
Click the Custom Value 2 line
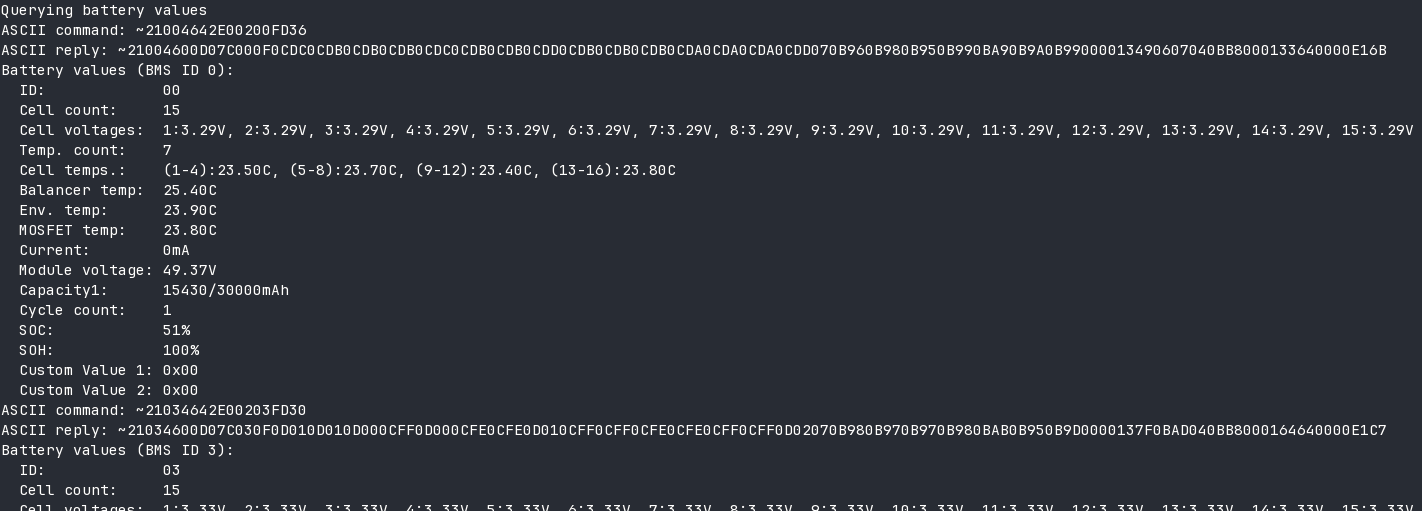[108, 390]
